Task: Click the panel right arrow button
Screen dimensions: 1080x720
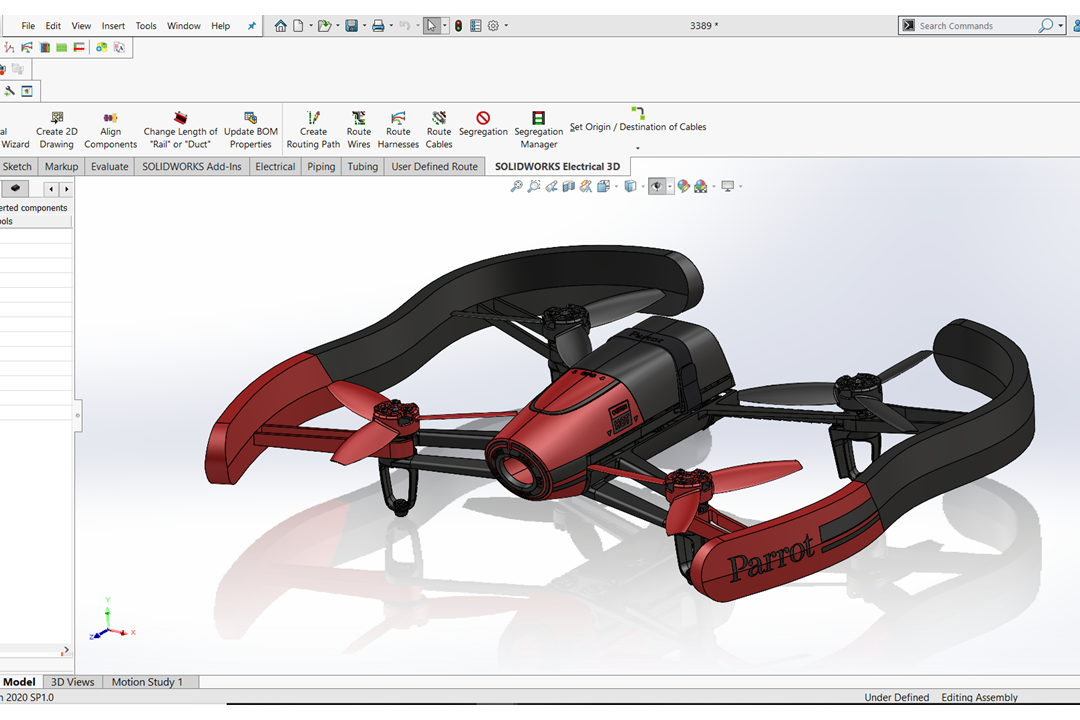Action: [x=66, y=188]
